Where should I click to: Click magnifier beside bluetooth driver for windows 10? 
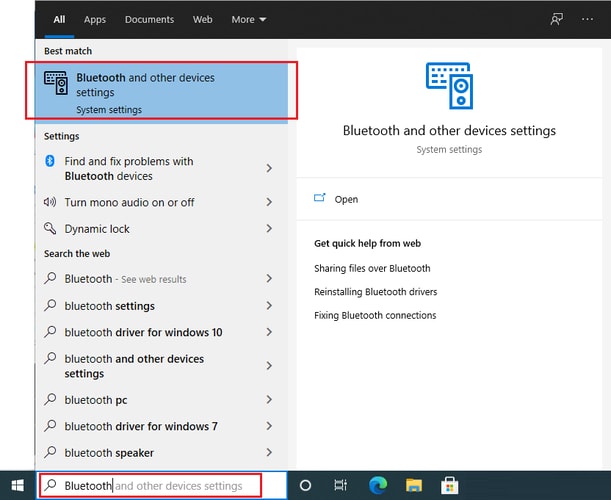(50, 332)
